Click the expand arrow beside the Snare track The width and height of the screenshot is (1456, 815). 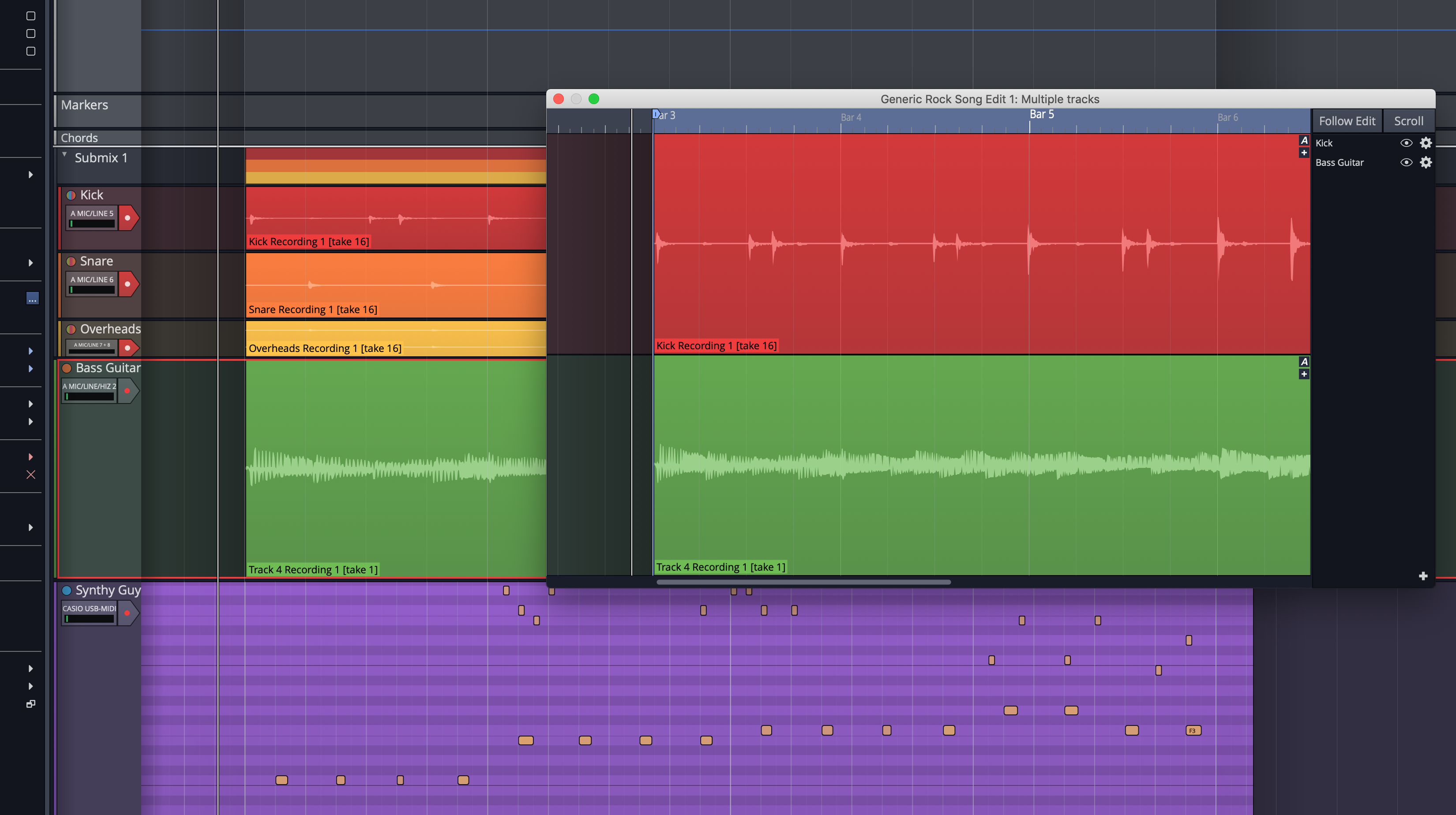click(31, 263)
